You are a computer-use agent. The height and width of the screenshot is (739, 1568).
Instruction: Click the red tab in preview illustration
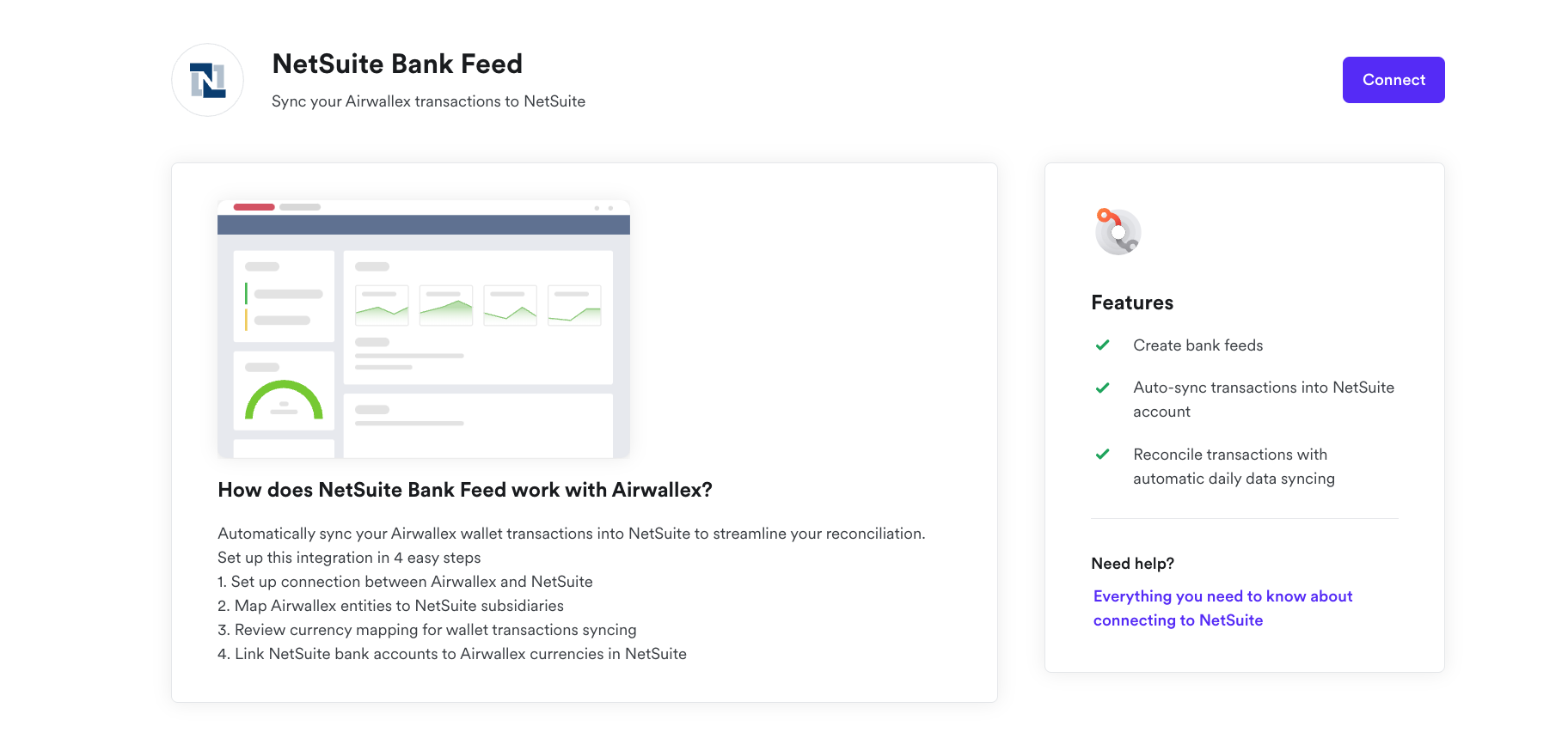[254, 207]
